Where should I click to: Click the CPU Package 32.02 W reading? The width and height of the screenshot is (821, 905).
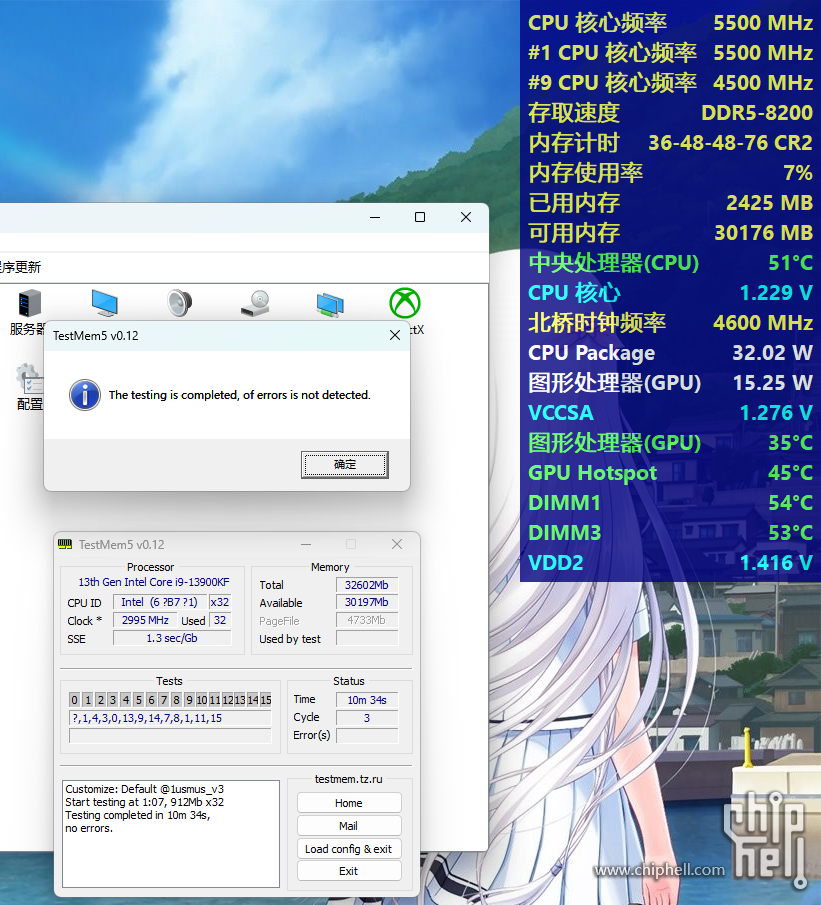(x=670, y=353)
